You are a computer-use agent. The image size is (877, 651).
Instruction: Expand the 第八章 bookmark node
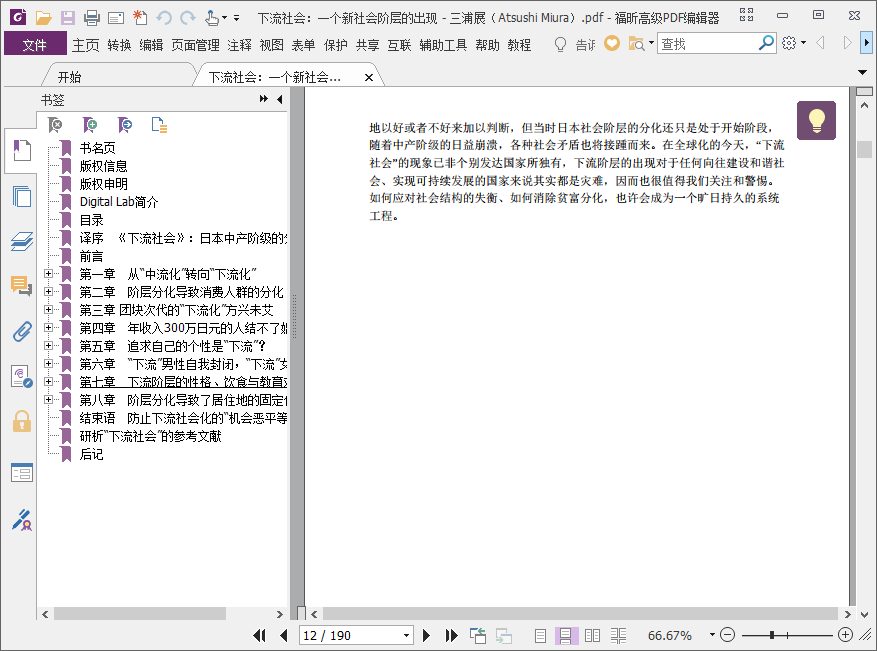[49, 399]
